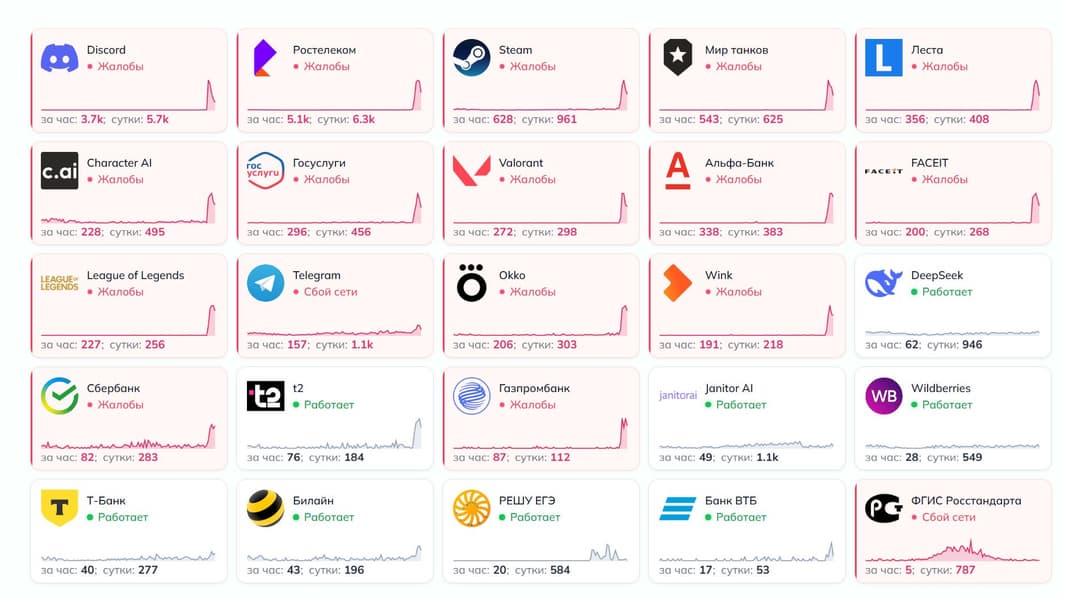This screenshot has height=599, width=1065.
Task: Click the Telegram paper plane icon
Action: [265, 283]
